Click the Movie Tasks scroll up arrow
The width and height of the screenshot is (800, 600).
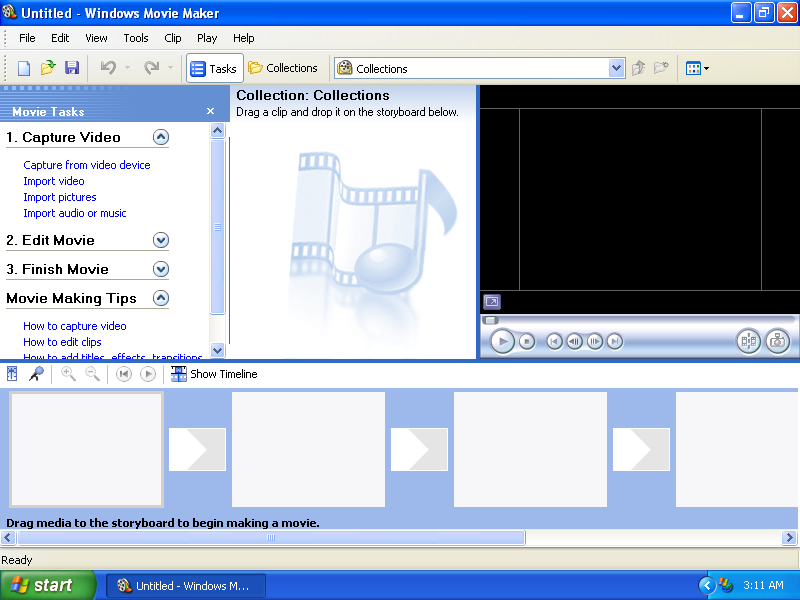217,131
